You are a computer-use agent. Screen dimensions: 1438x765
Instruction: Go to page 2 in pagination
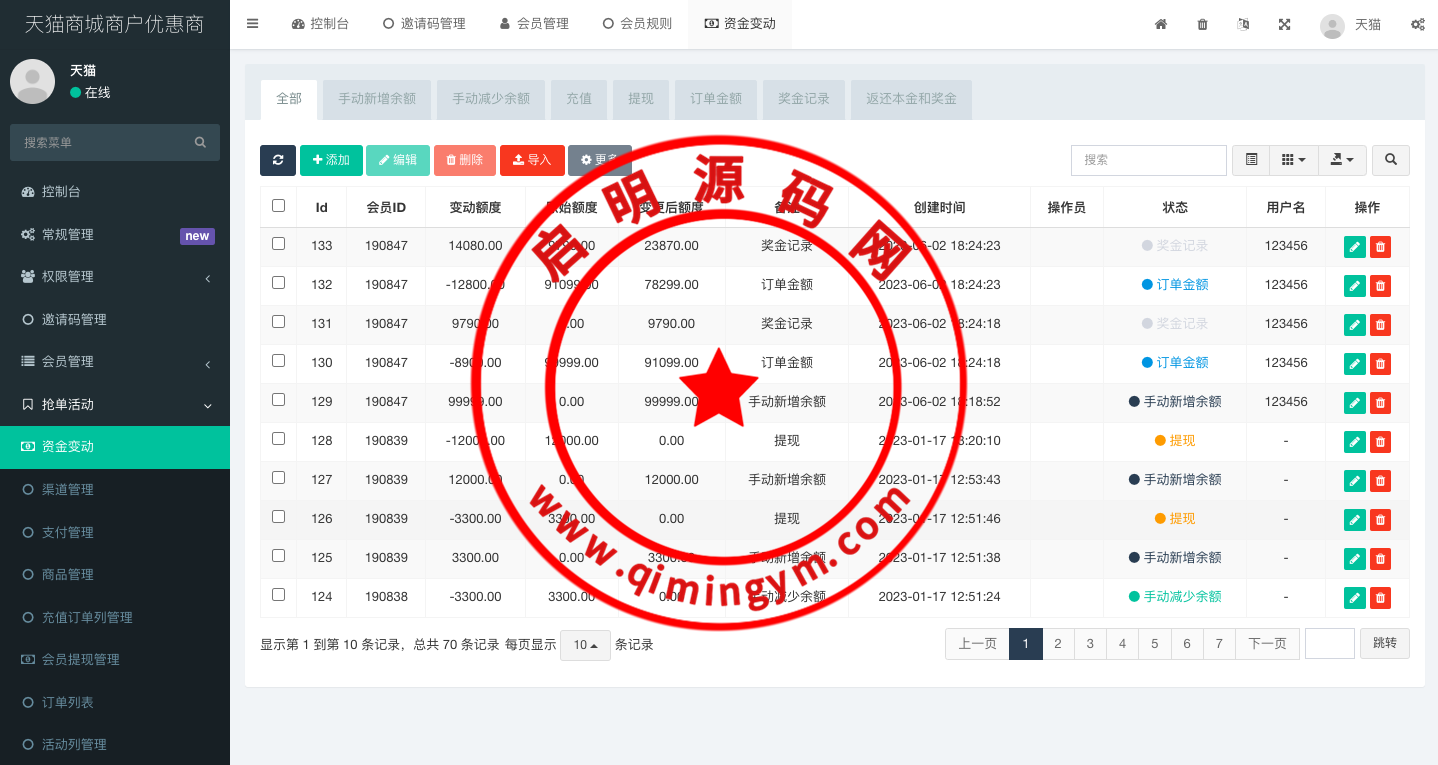[1057, 644]
